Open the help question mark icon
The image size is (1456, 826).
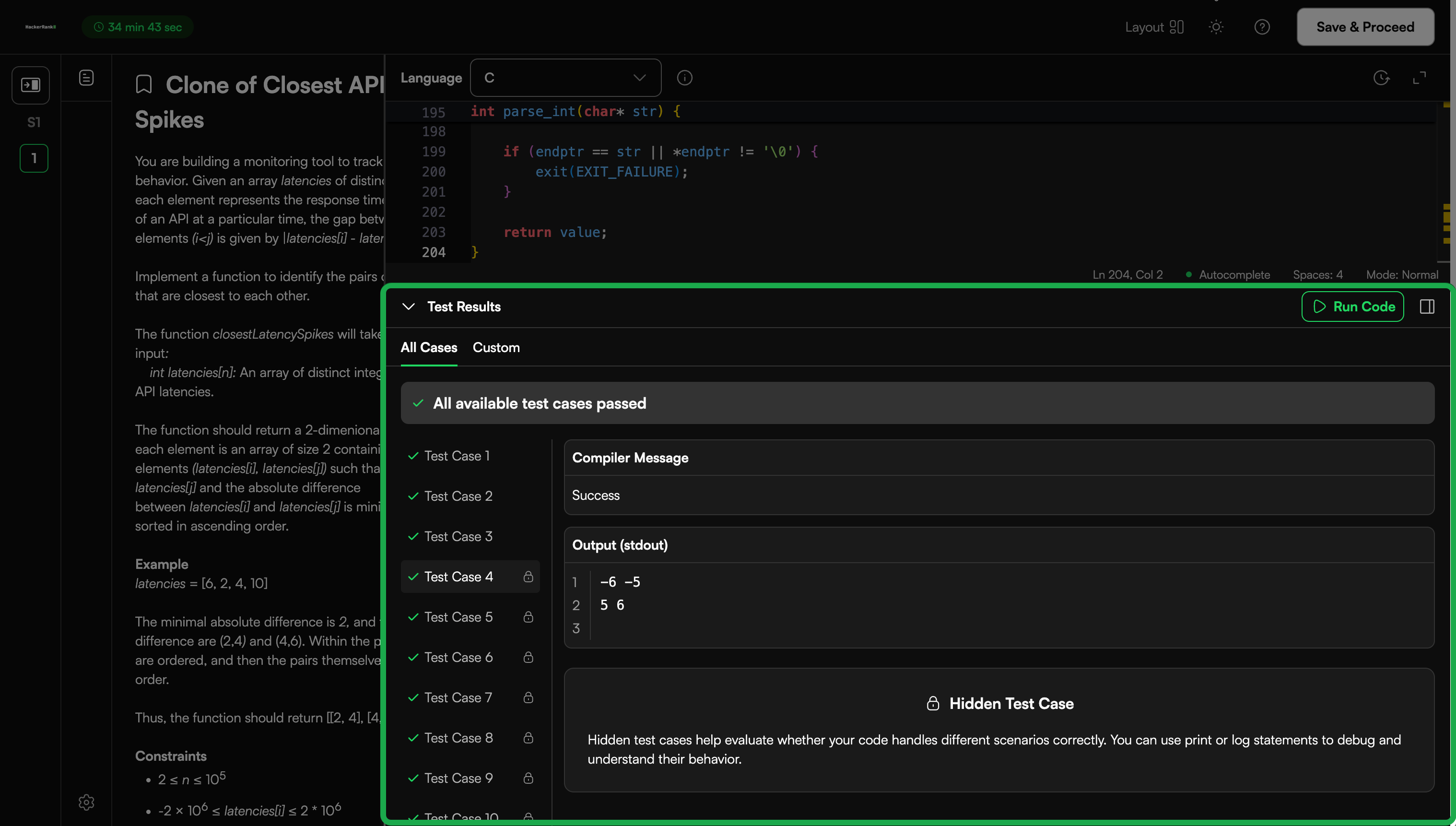click(1261, 27)
